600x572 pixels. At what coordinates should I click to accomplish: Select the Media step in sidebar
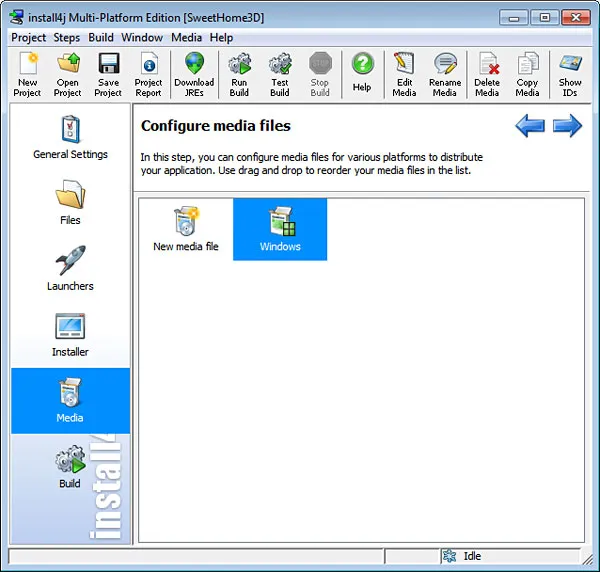(x=70, y=401)
